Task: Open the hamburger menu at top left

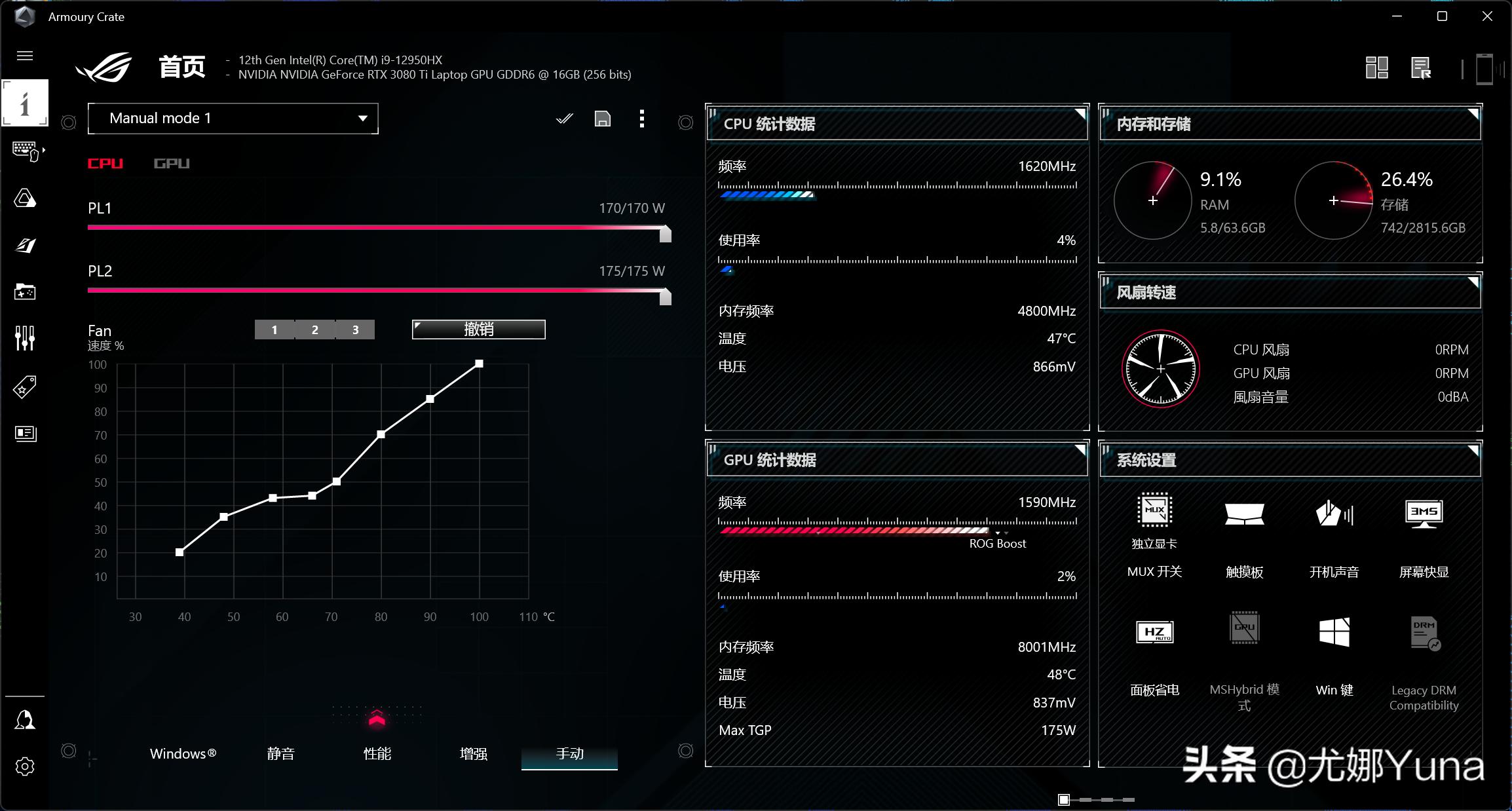Action: [25, 56]
